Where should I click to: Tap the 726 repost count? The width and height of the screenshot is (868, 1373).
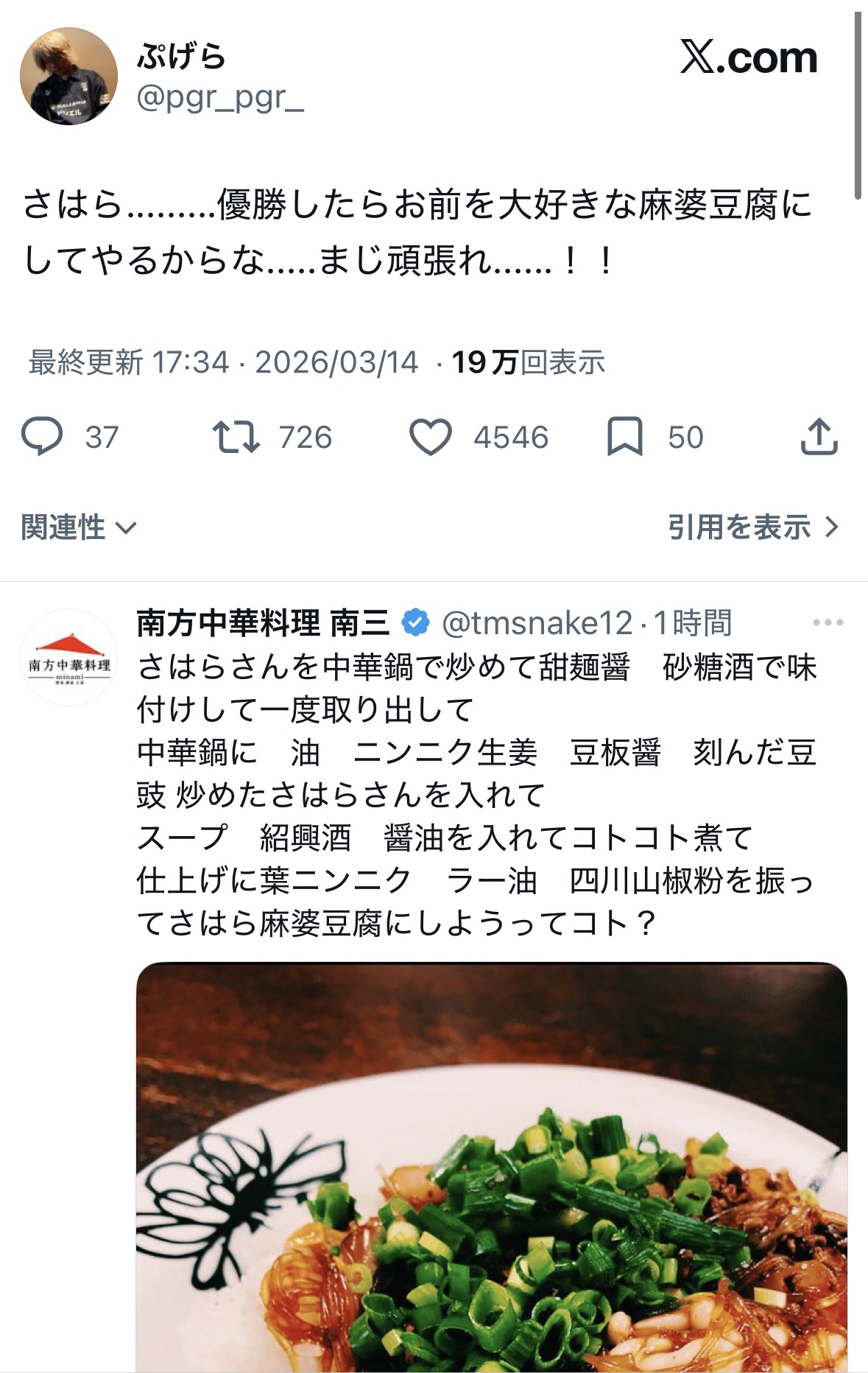(306, 438)
